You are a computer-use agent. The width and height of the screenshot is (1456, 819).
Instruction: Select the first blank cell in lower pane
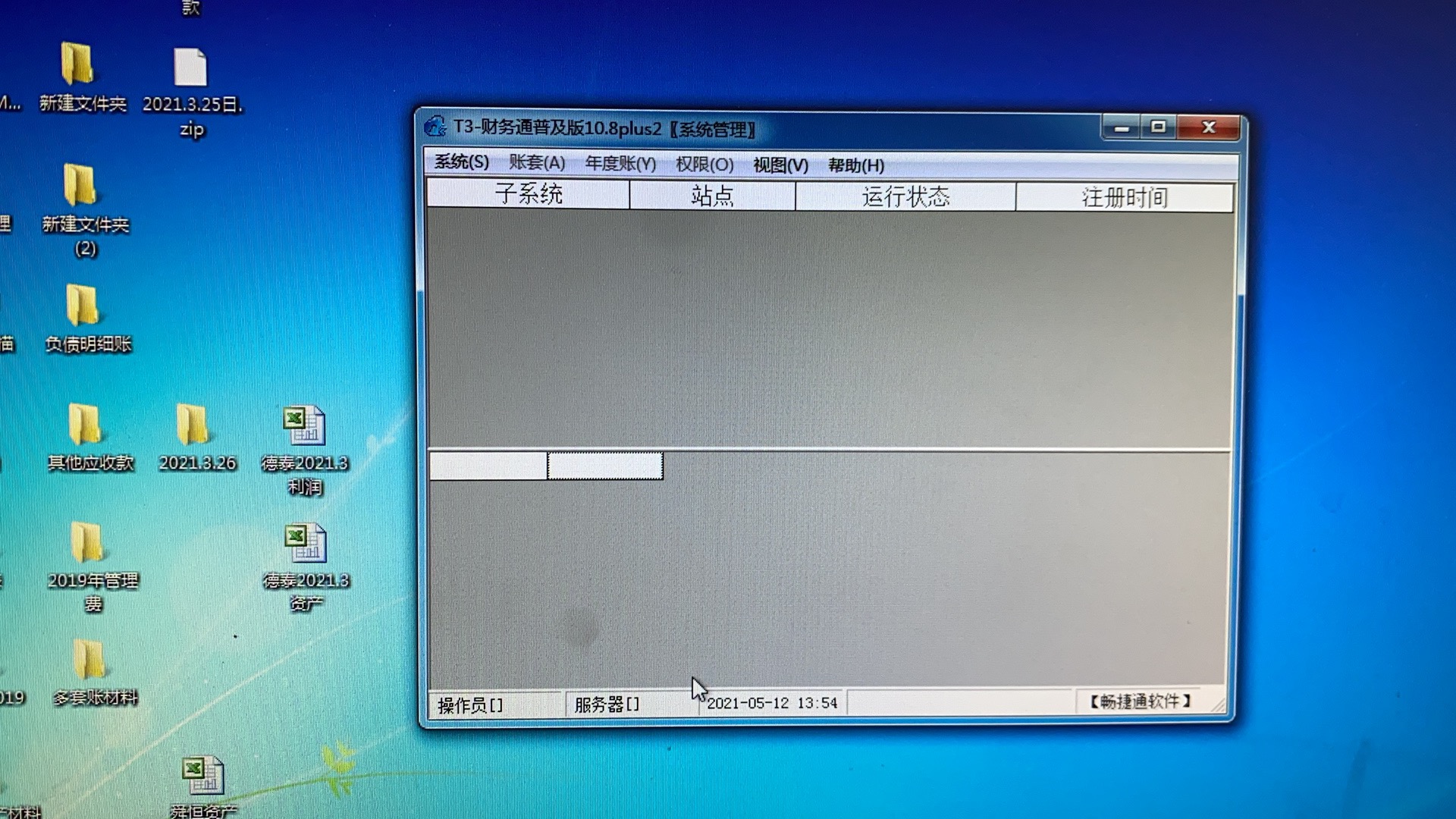click(488, 466)
